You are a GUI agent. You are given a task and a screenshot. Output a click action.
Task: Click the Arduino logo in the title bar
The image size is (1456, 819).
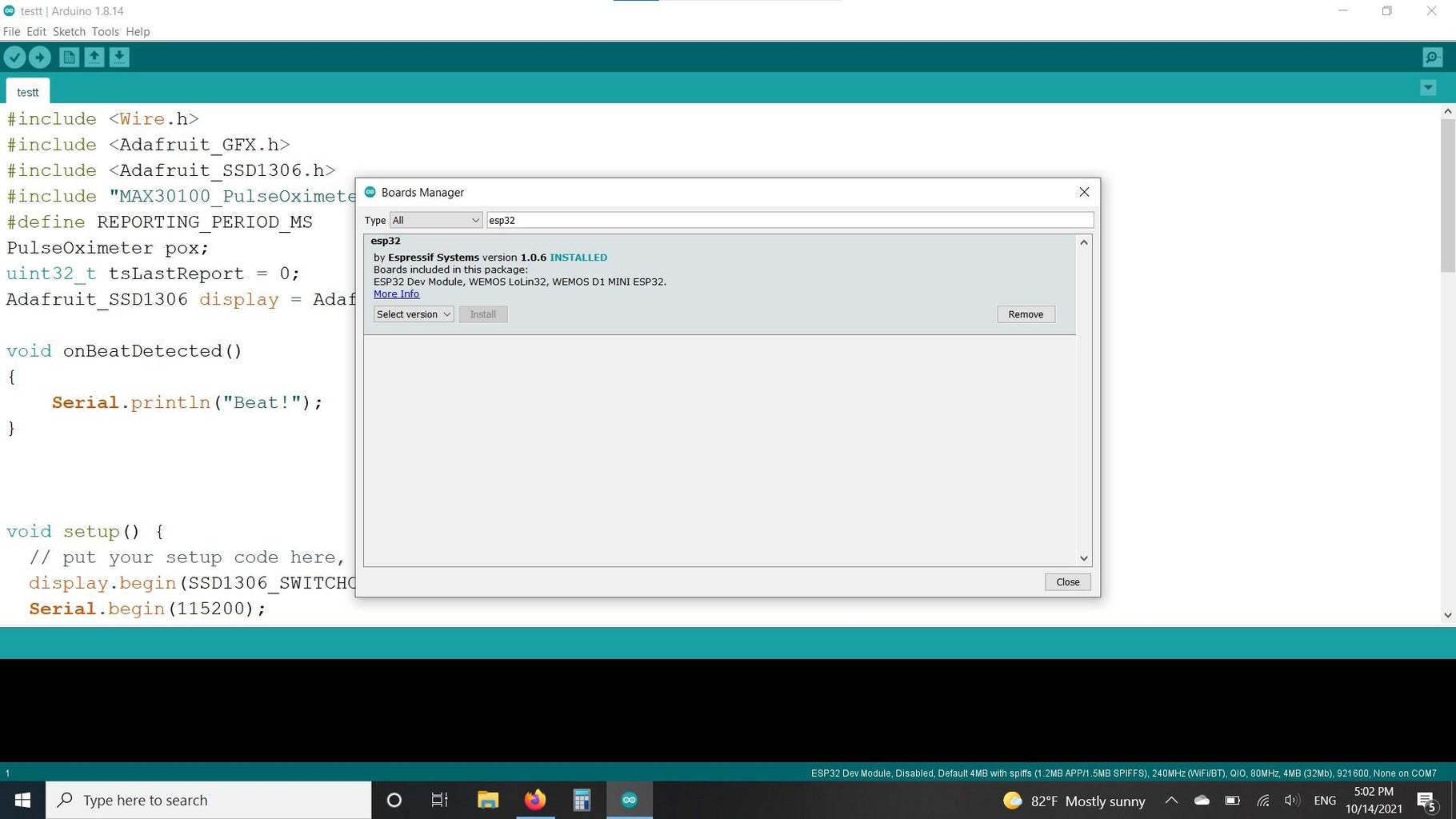pyautogui.click(x=9, y=10)
